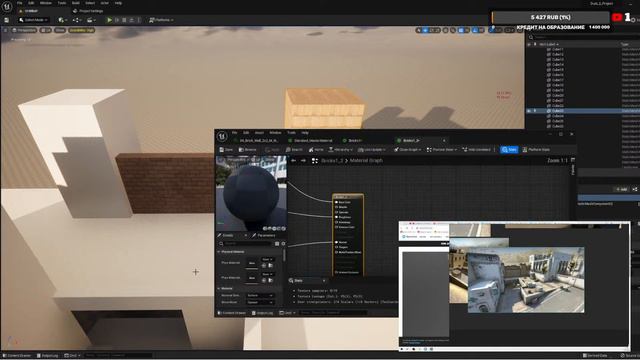Open the Blend Mode dropdown
640x360 pixels.
[x=260, y=302]
